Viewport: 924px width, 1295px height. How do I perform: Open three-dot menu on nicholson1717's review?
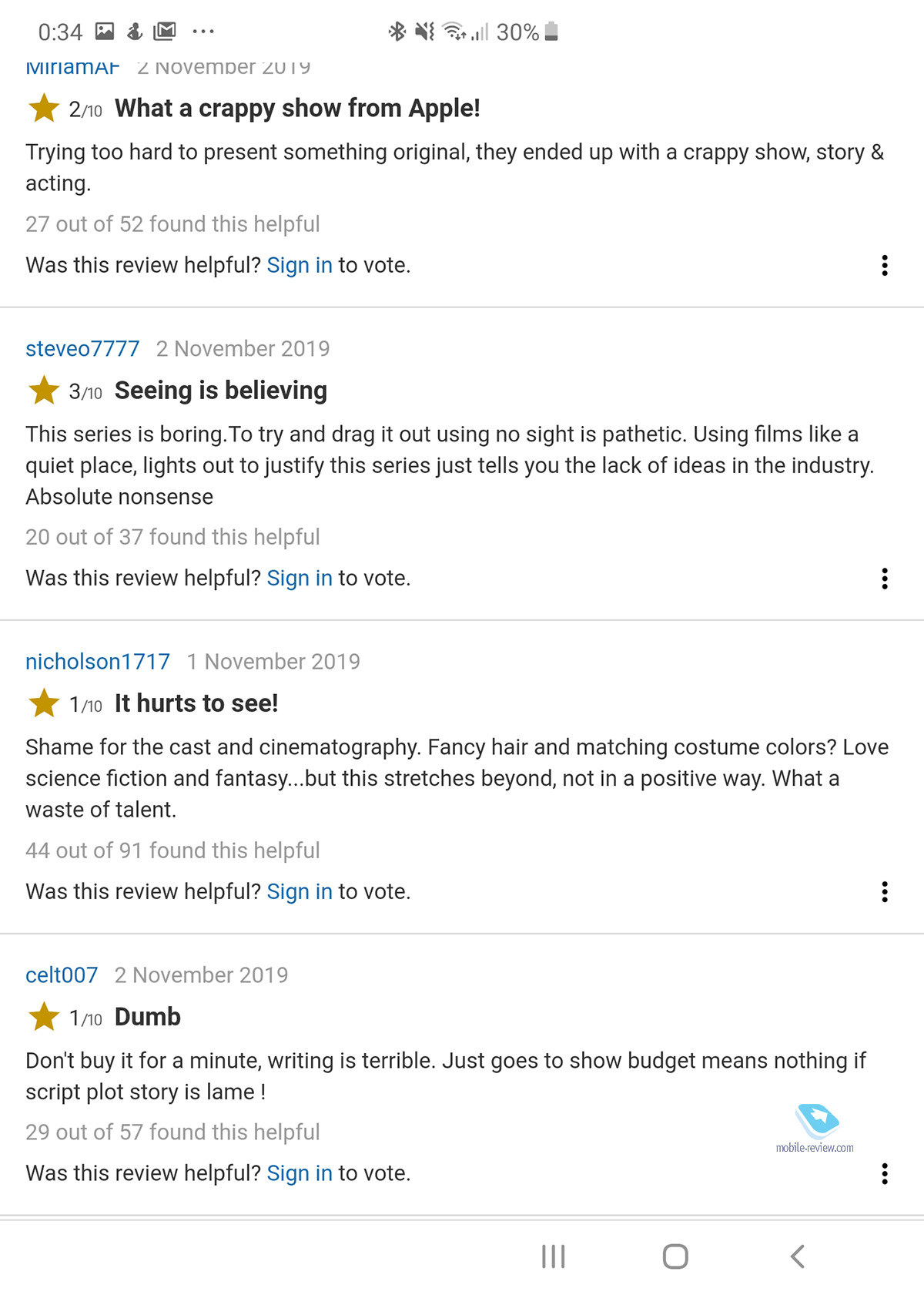point(885,891)
